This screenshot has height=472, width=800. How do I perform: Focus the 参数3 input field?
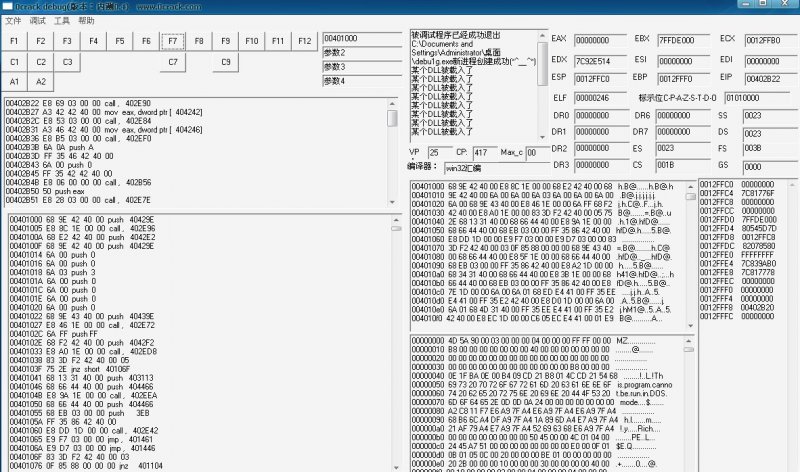coord(362,67)
